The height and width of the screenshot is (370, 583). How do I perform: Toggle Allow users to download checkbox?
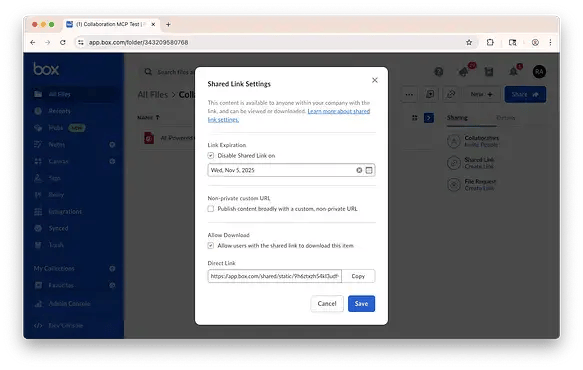(210, 245)
